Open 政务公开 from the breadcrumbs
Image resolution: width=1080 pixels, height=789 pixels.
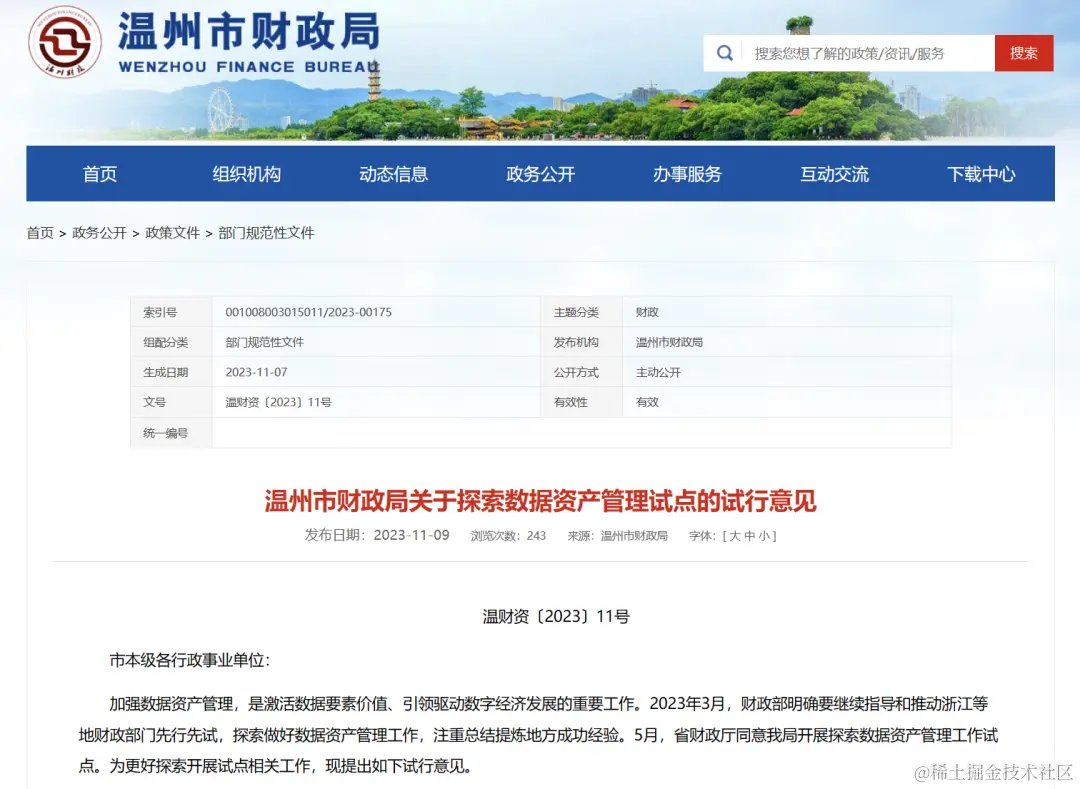pyautogui.click(x=97, y=232)
